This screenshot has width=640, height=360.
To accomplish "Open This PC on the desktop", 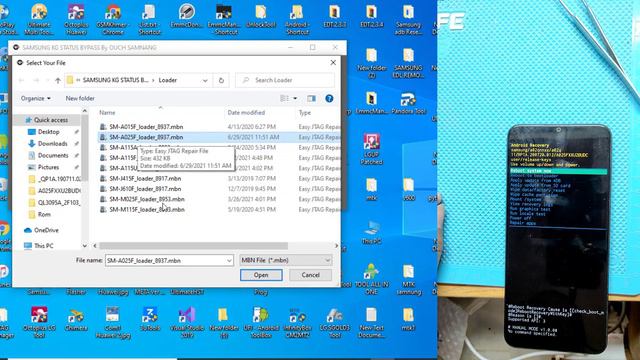I will (371, 233).
